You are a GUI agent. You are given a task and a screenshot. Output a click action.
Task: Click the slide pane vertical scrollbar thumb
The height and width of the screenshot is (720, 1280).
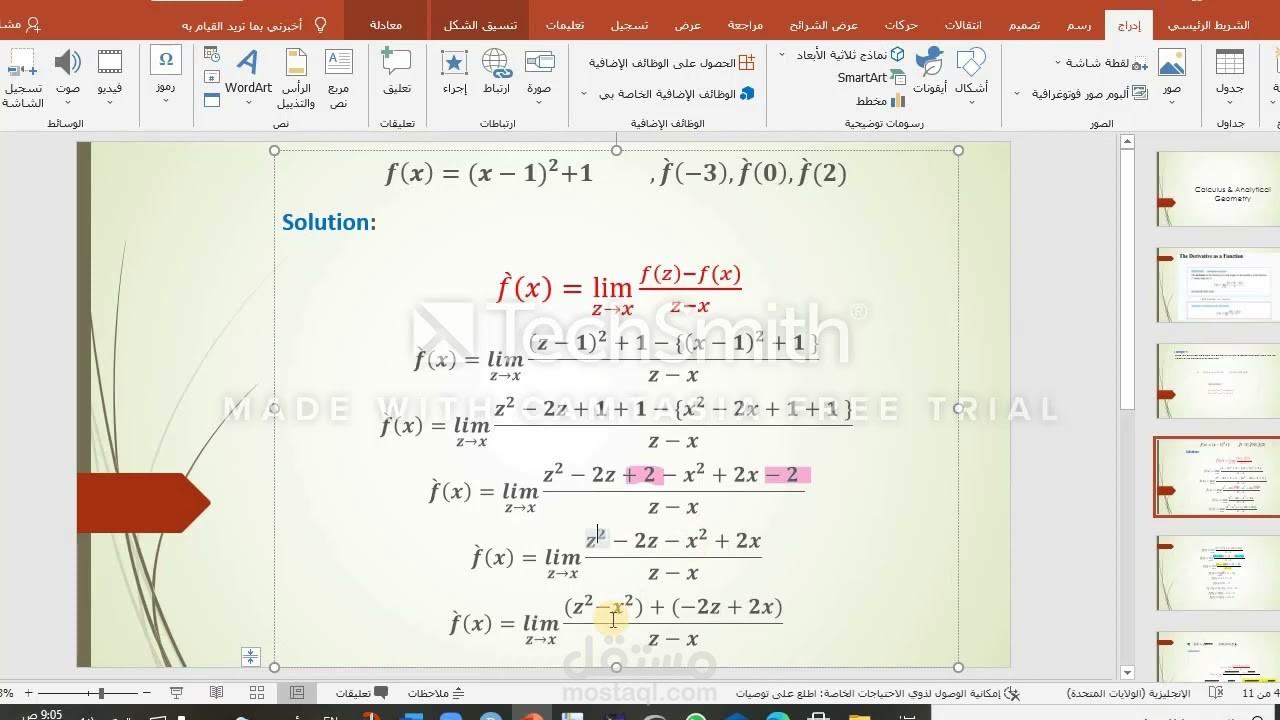(x=1127, y=281)
